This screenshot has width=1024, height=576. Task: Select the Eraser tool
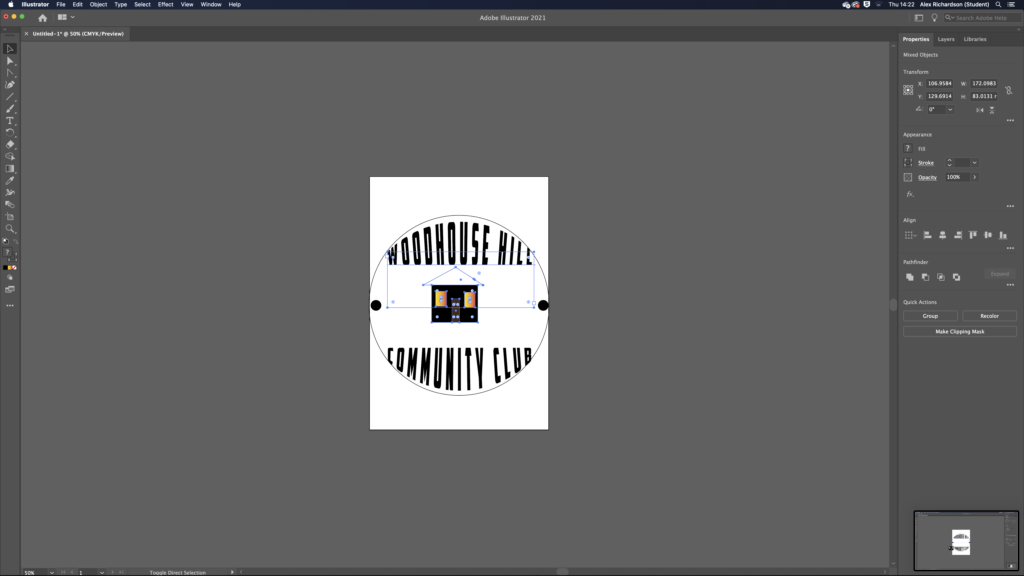click(x=10, y=144)
